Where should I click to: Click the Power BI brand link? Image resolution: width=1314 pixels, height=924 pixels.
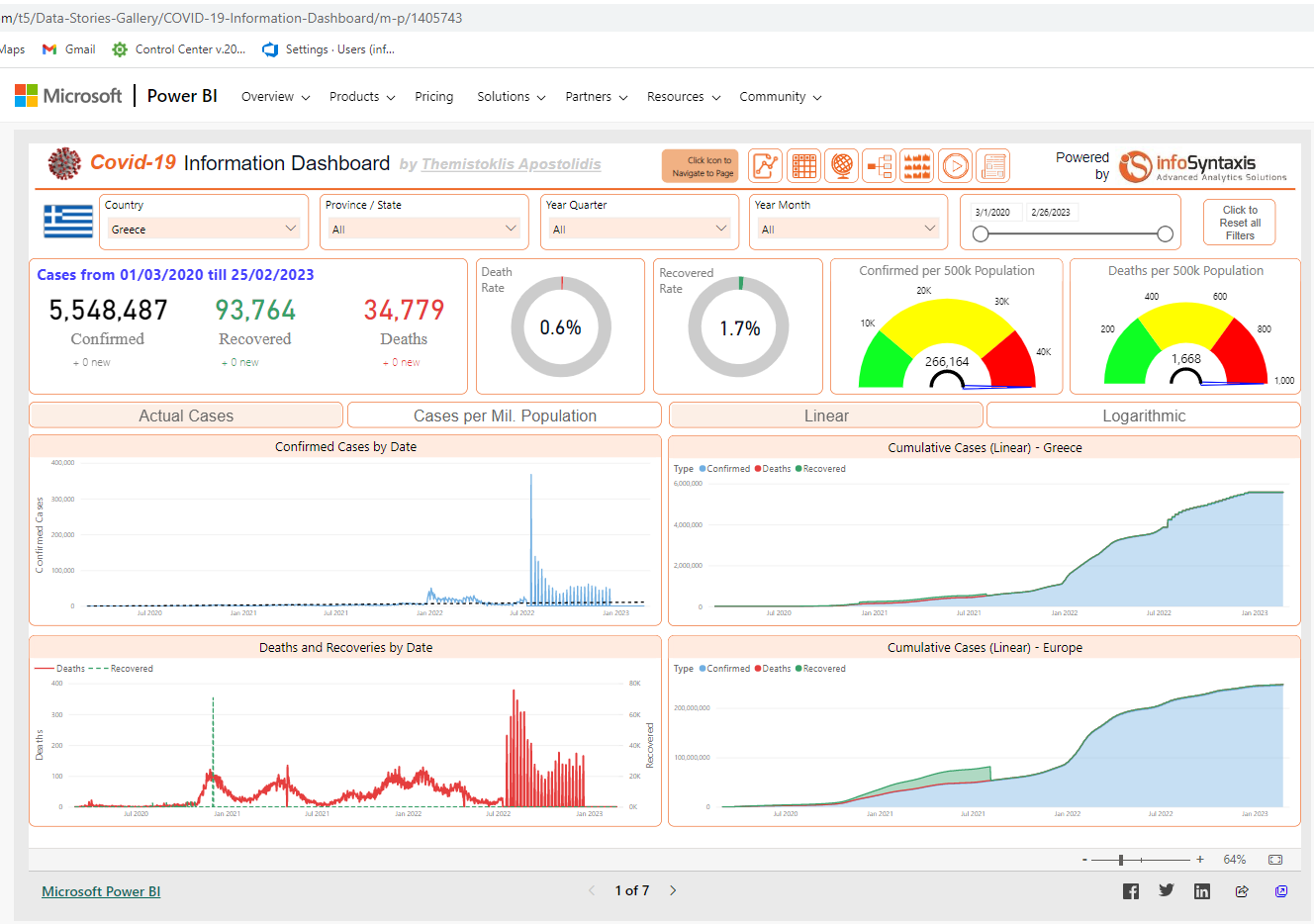tap(182, 96)
